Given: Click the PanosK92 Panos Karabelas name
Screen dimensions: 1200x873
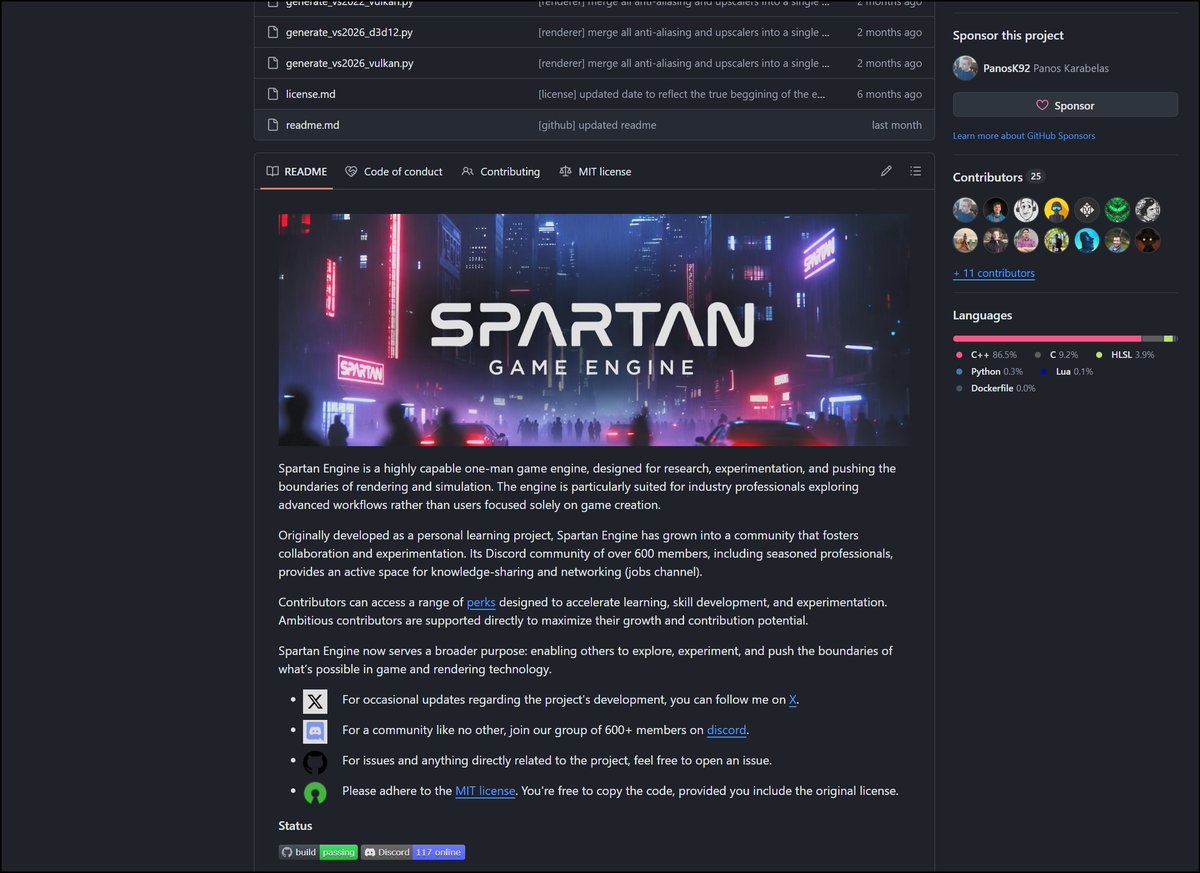Looking at the screenshot, I should (x=1047, y=68).
